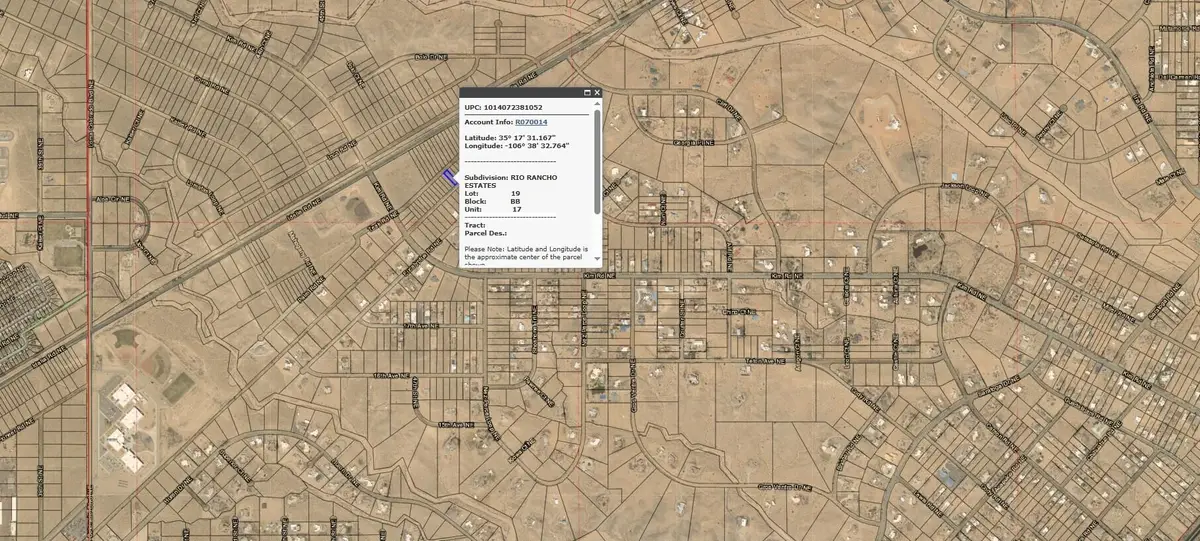Click the popup scroll-down arrow
Screen dimensions: 1200x541
[x=597, y=259]
